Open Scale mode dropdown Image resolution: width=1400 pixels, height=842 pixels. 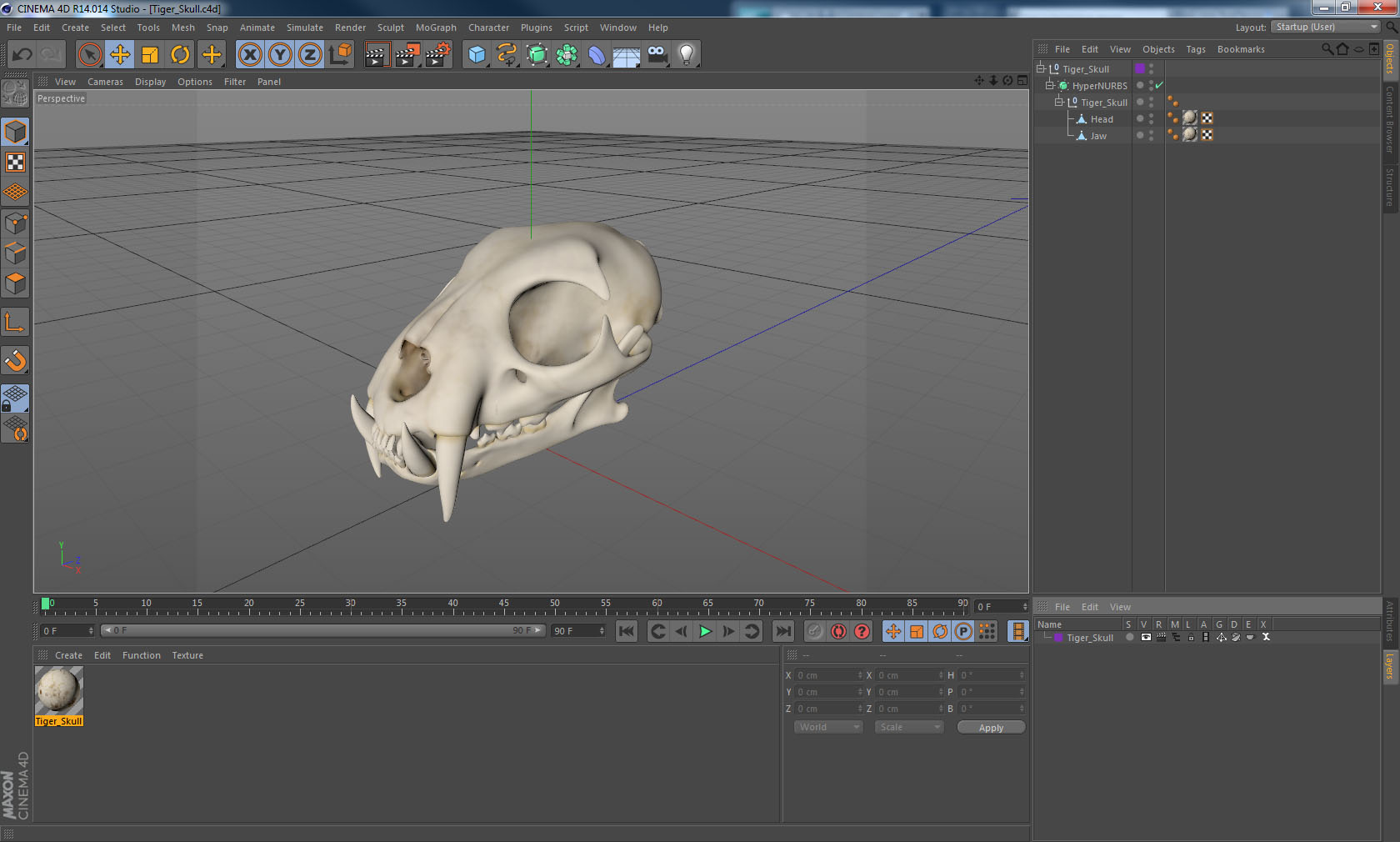(x=908, y=728)
